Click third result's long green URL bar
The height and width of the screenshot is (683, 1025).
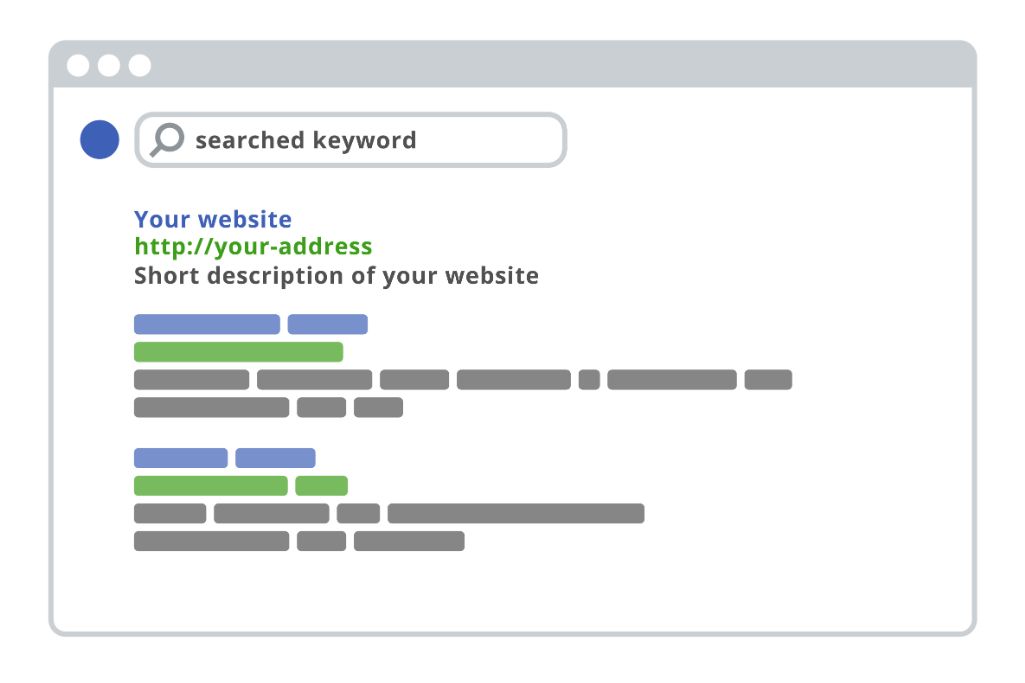211,486
